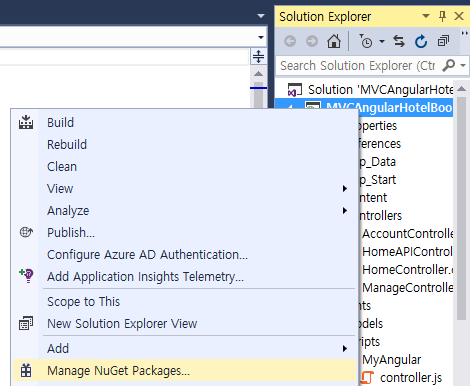470x386 pixels.
Task: Expand the View submenu arrow
Action: (x=345, y=189)
